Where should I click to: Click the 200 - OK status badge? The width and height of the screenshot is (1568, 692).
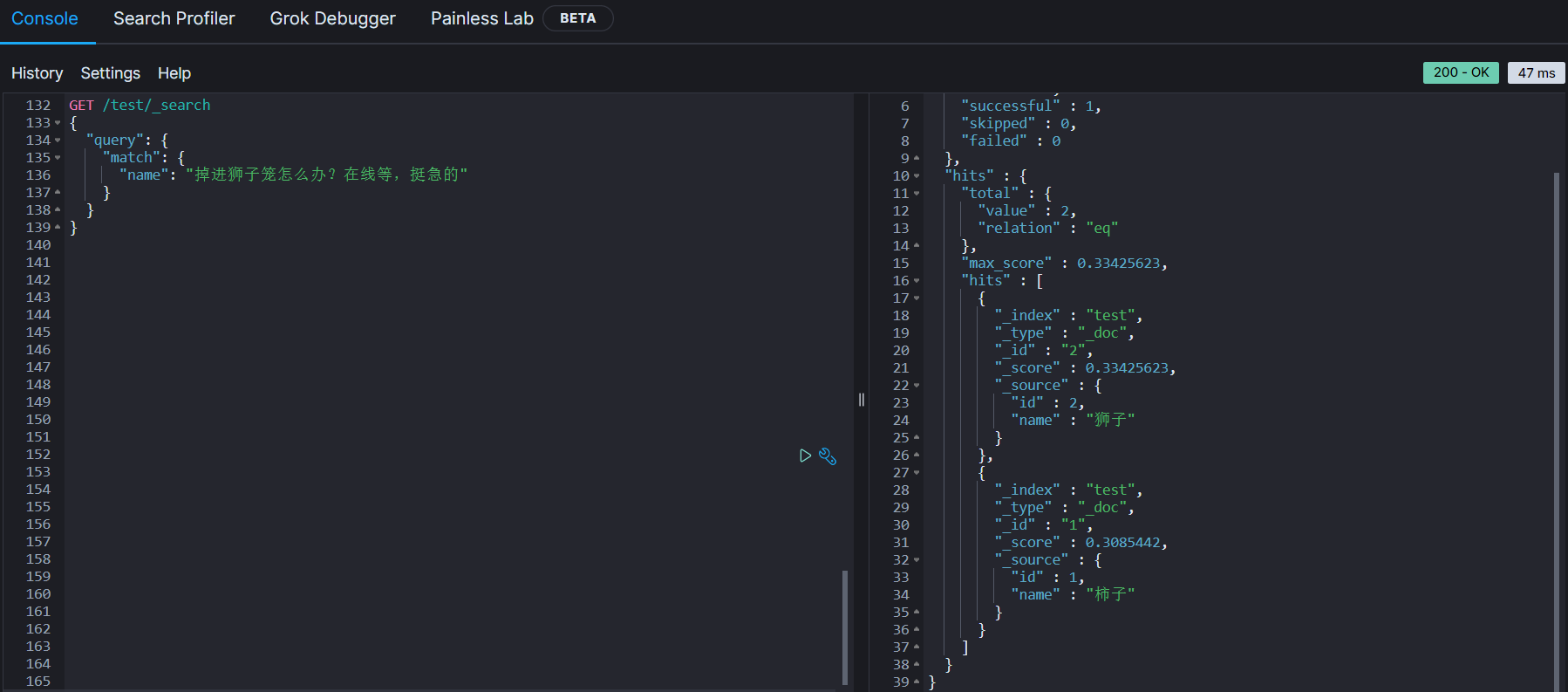coord(1461,72)
